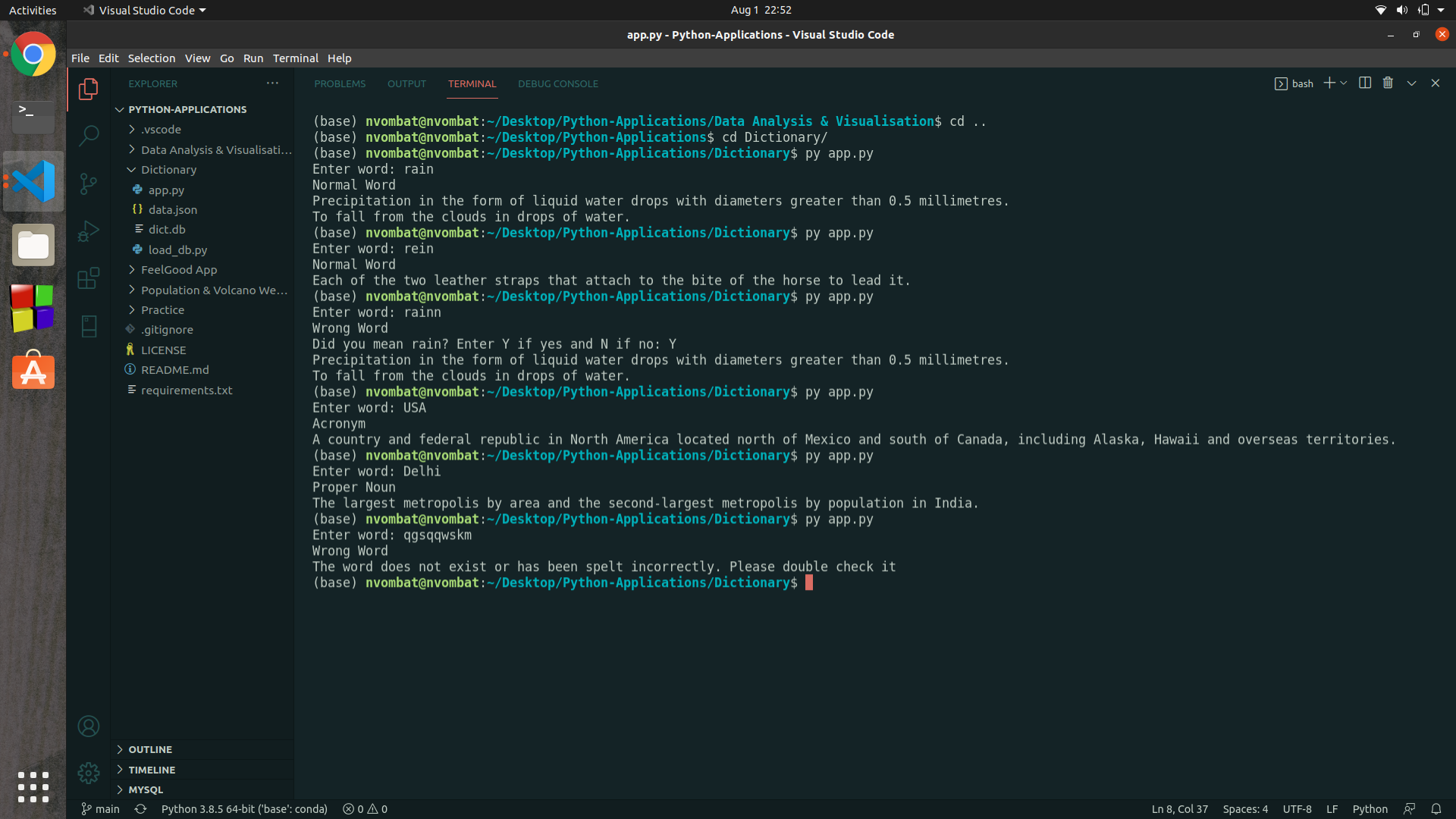Expand the Practice folder
The image size is (1456, 819).
(162, 310)
